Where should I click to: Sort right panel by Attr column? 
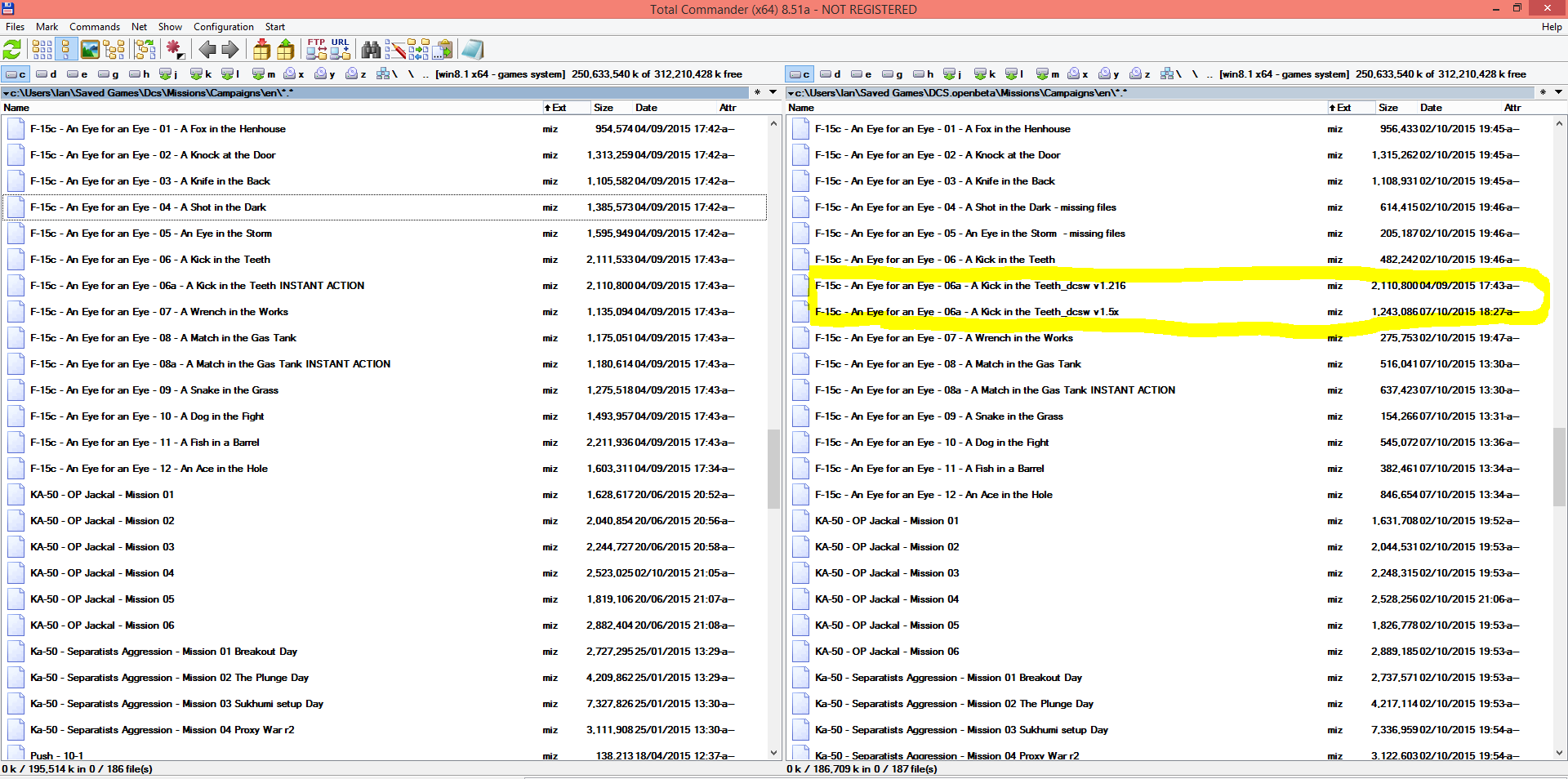click(1512, 108)
